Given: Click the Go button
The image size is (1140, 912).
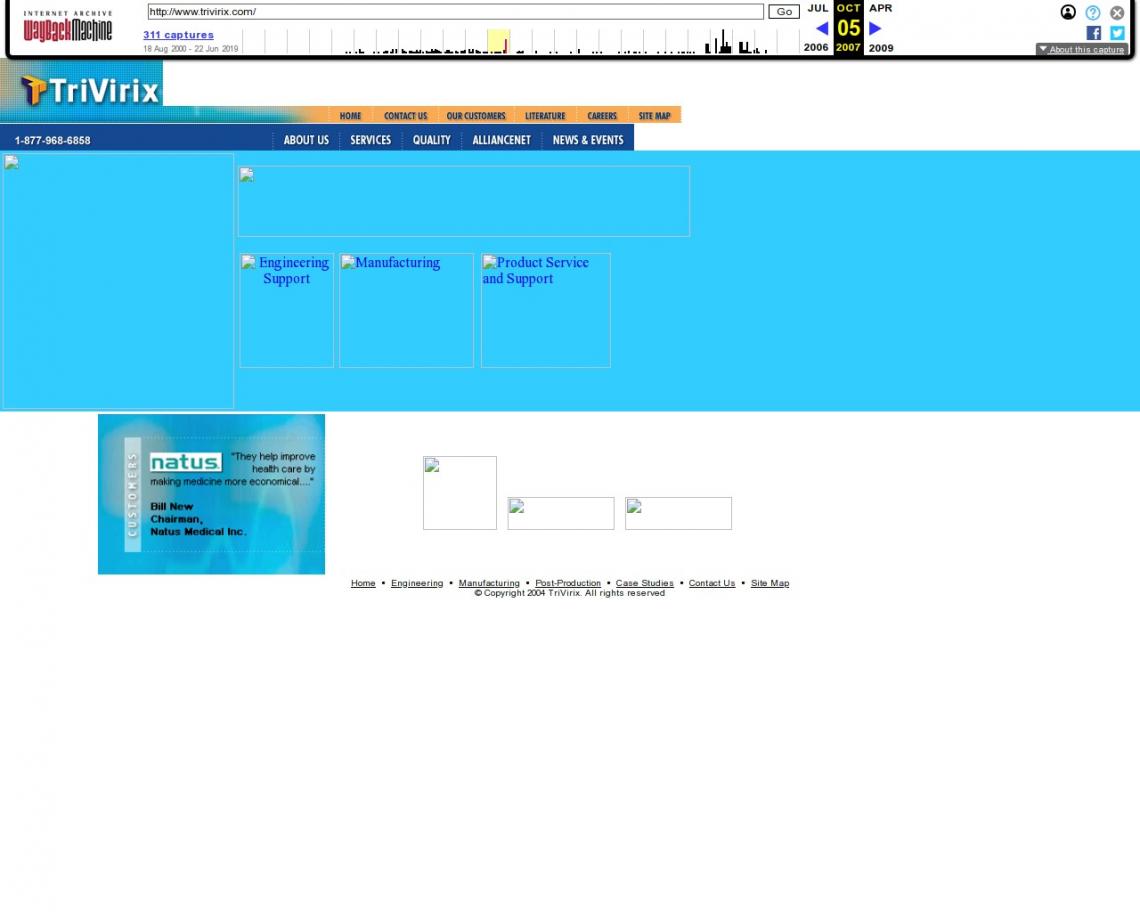Looking at the screenshot, I should coord(784,12).
